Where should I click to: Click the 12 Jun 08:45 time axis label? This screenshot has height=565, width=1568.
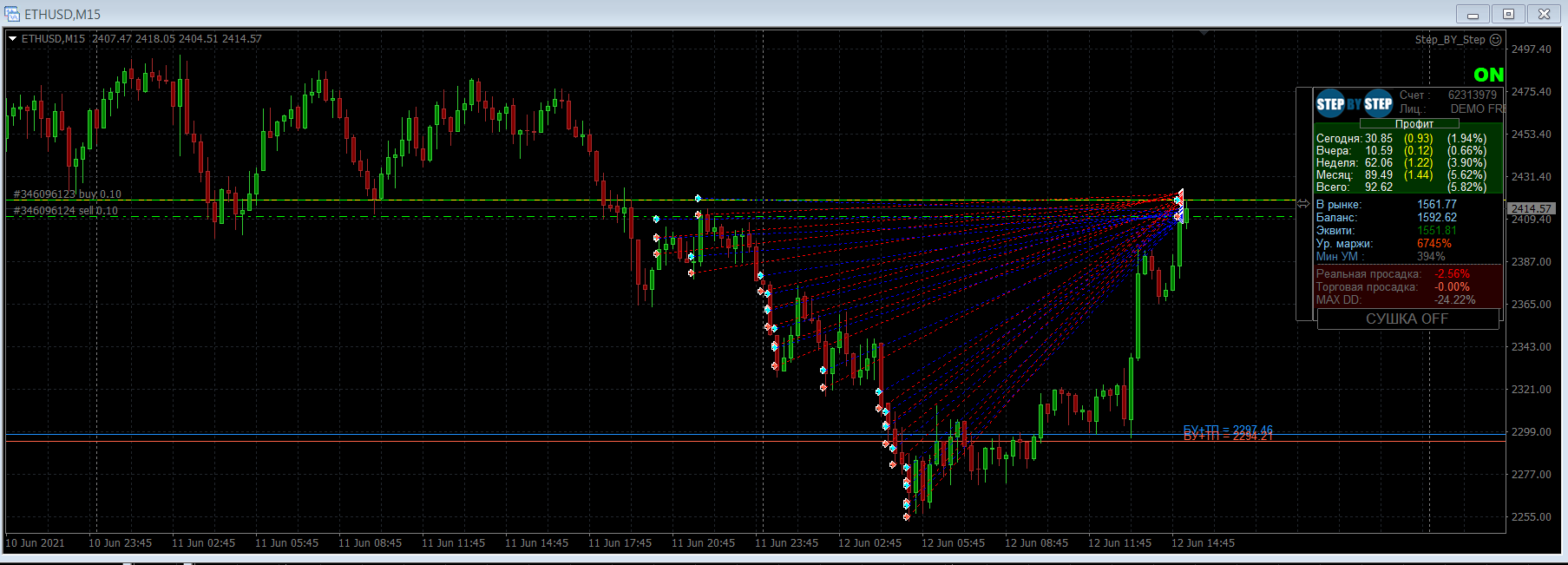click(1036, 543)
